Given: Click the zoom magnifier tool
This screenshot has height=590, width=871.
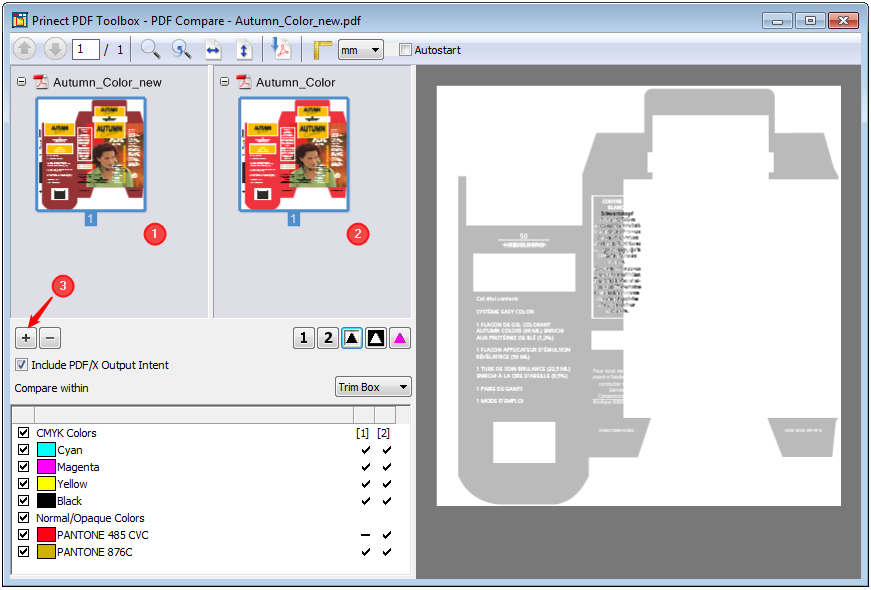Looking at the screenshot, I should click(150, 49).
